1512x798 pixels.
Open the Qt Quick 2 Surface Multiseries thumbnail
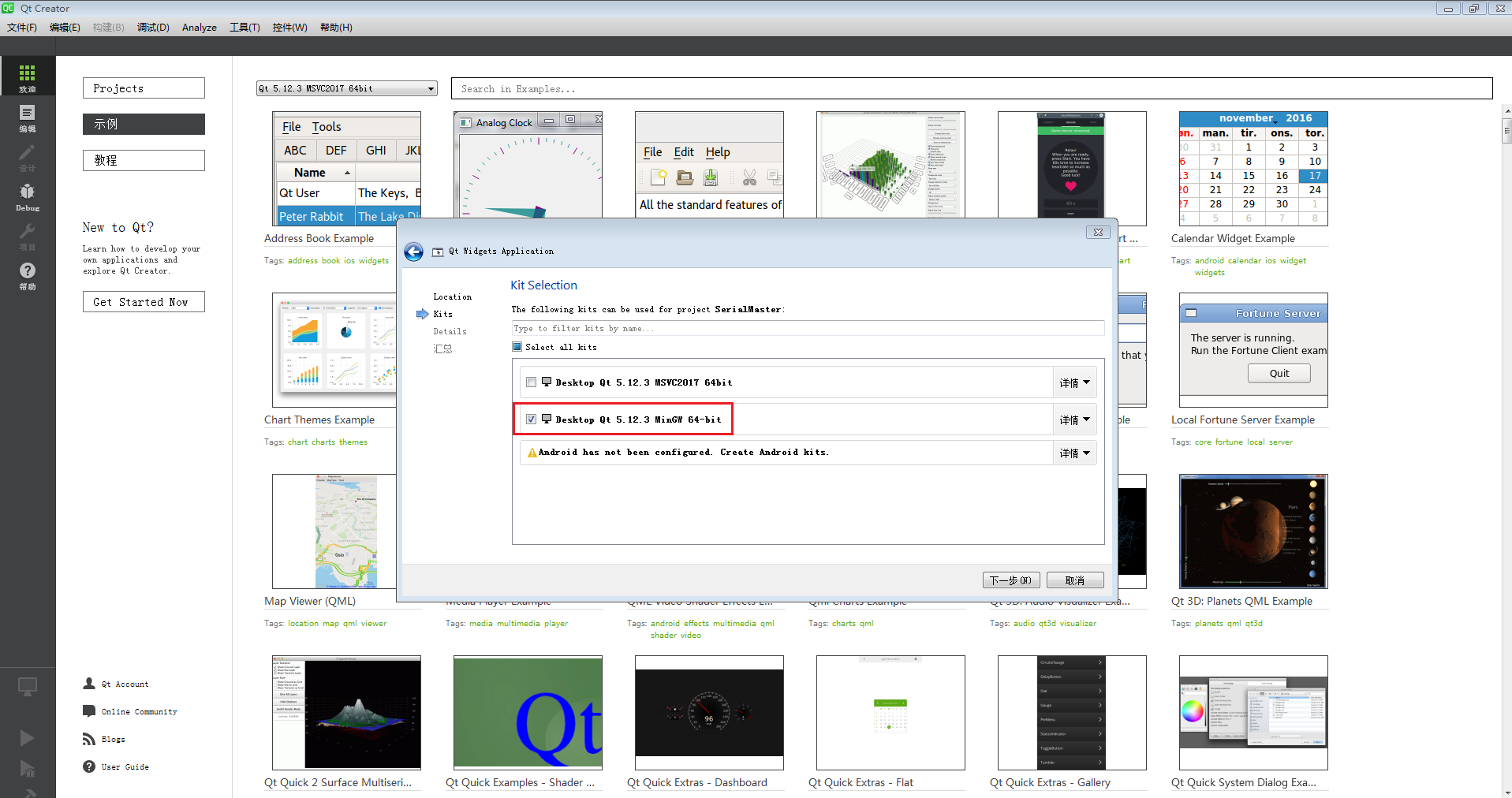click(346, 713)
